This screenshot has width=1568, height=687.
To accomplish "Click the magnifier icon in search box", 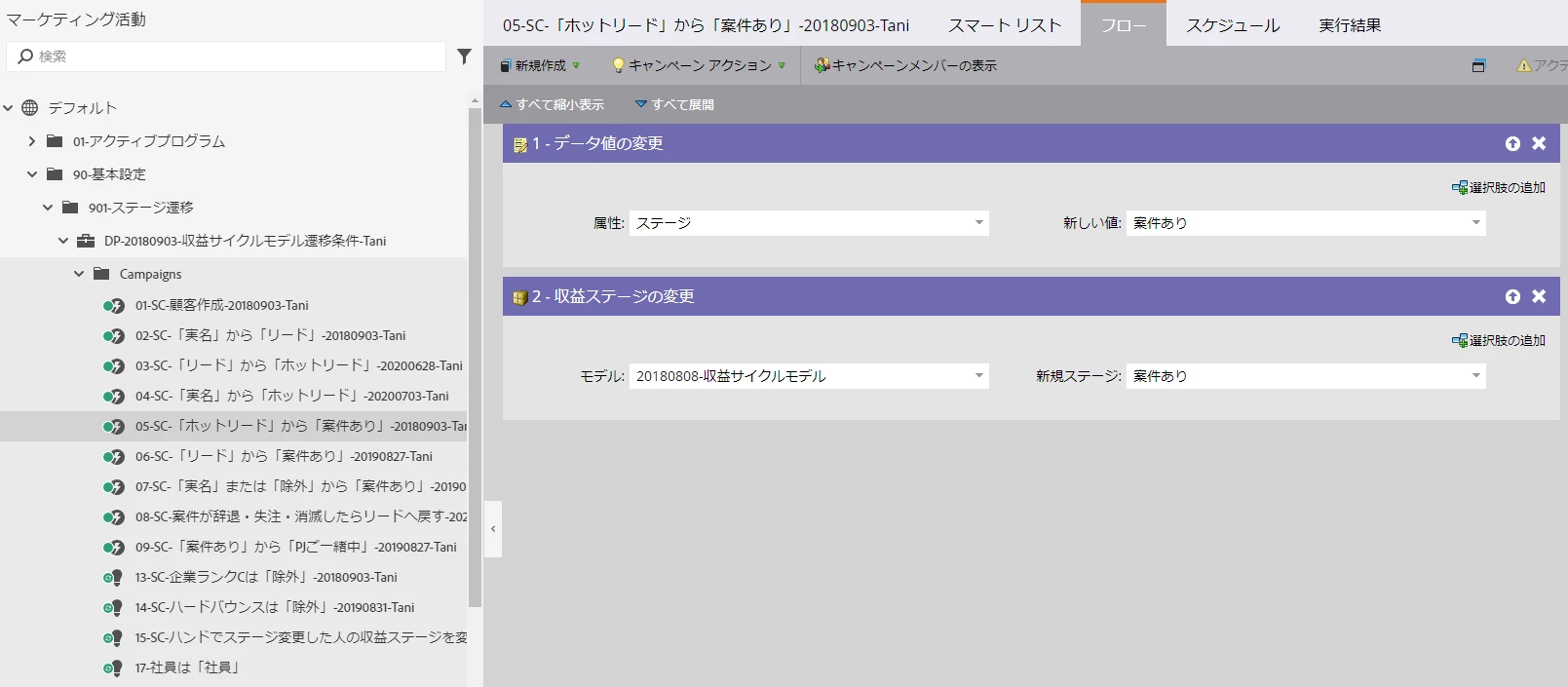I will point(25,57).
